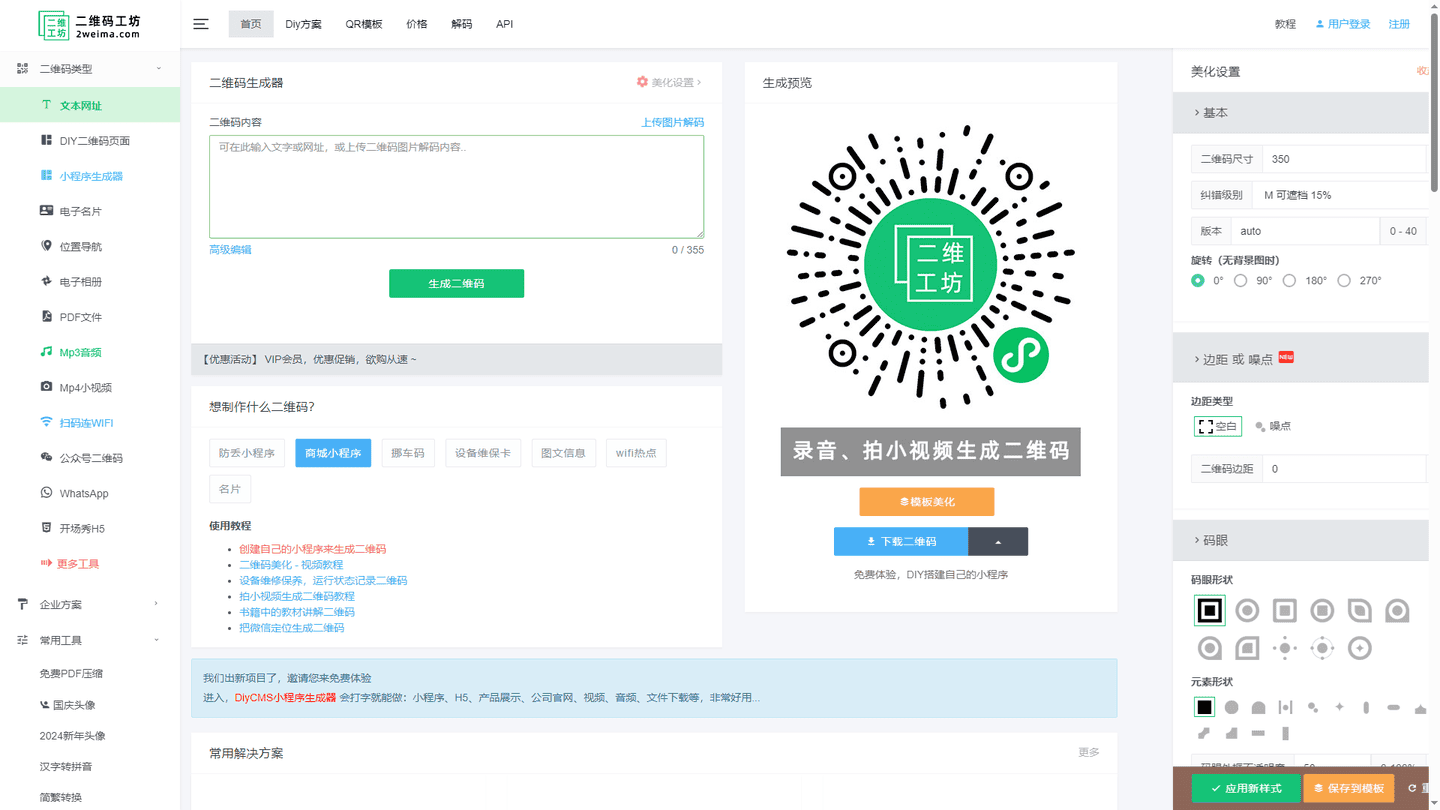Click the 生成二维码 button
Screen dimensions: 1440x810
[456, 283]
